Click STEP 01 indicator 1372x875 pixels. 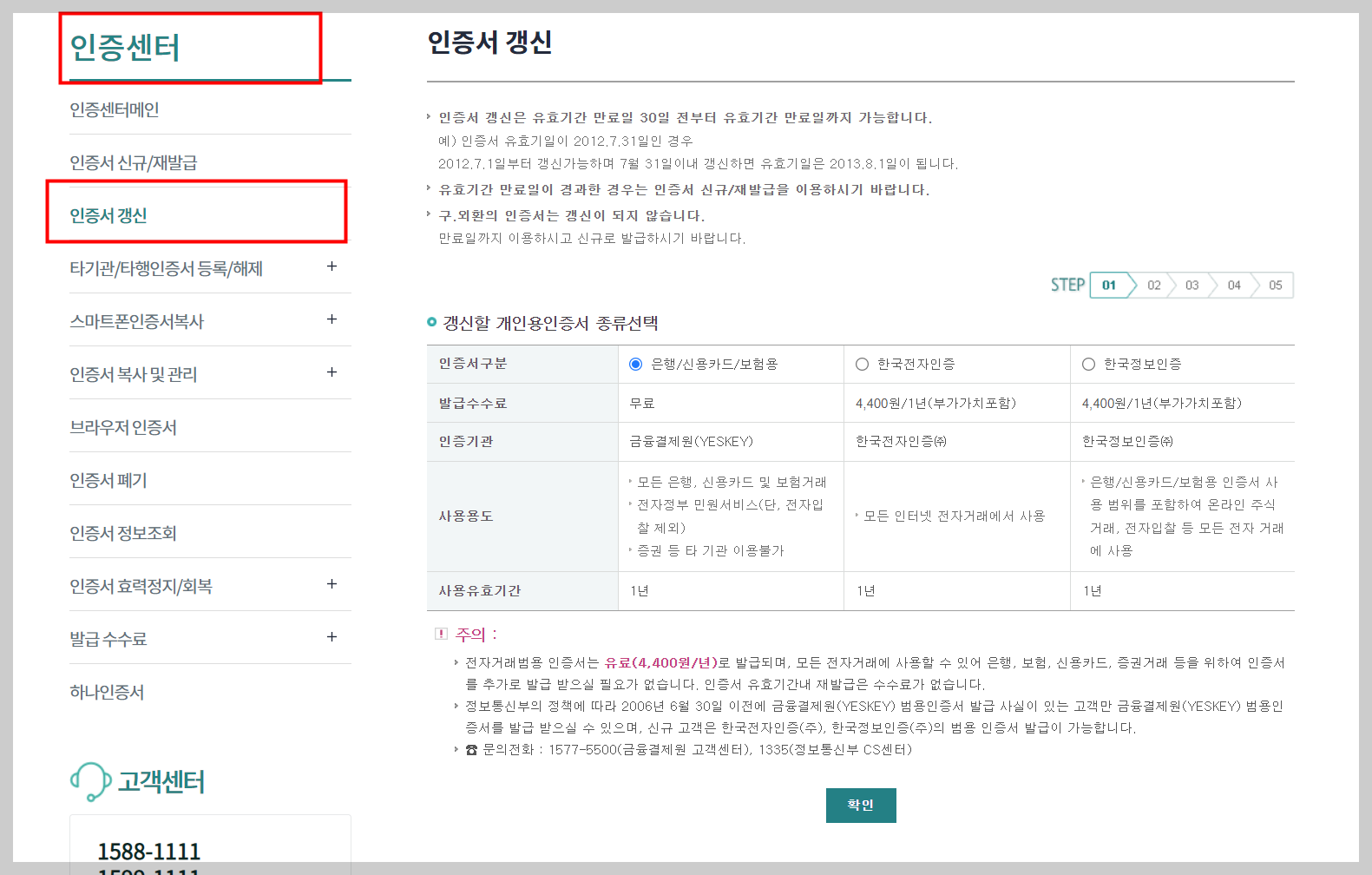1109,285
